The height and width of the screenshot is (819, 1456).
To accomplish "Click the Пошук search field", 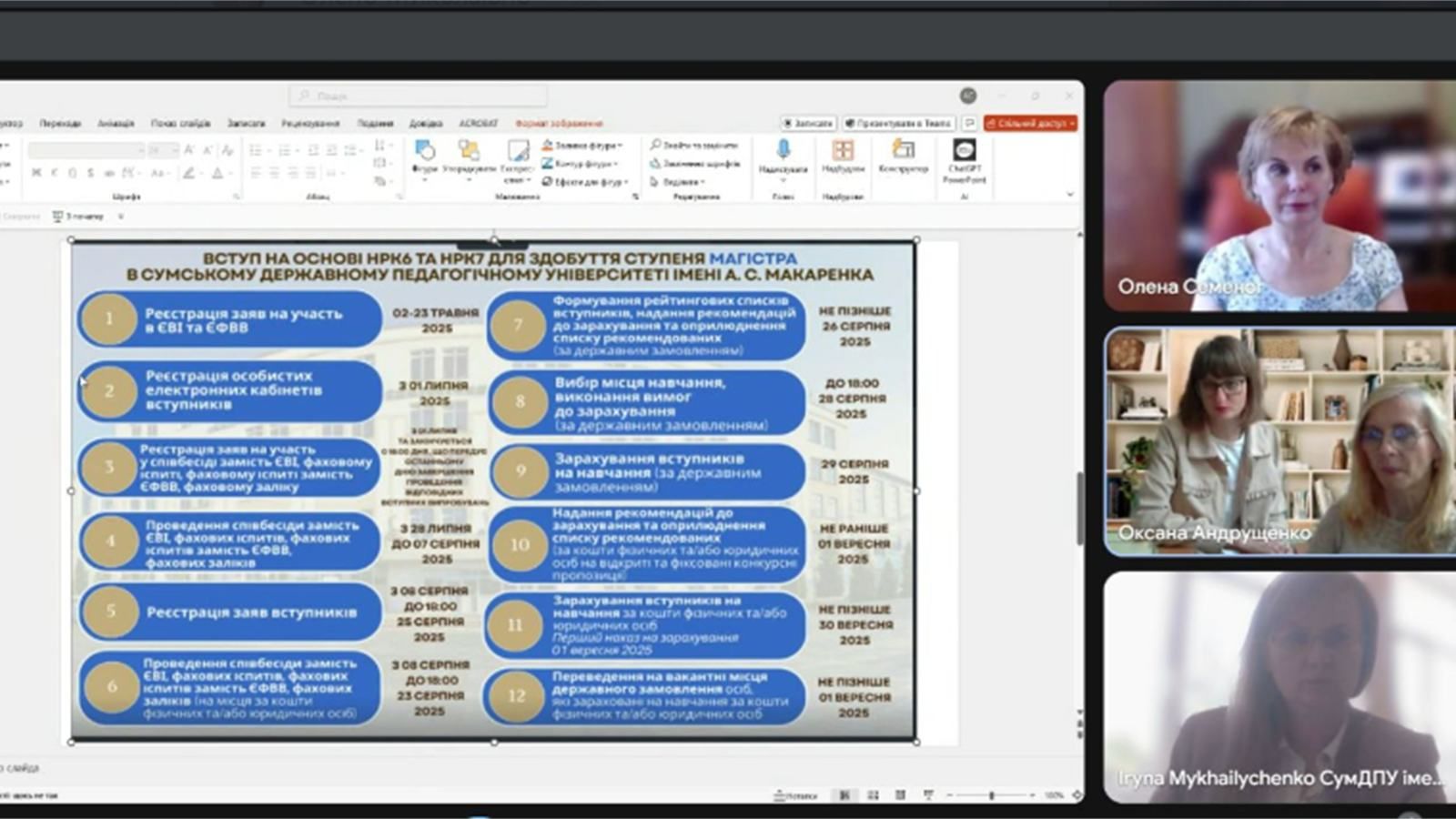I will click(419, 96).
